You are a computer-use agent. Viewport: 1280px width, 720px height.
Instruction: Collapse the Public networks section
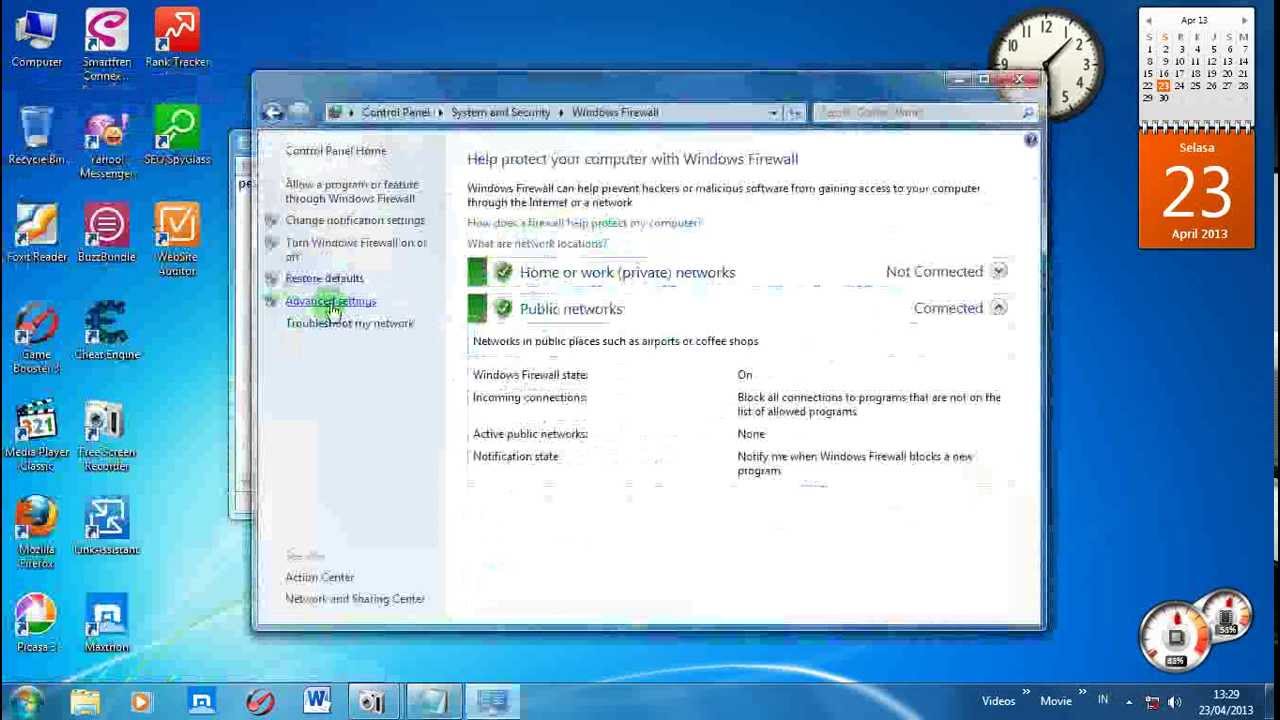point(998,307)
